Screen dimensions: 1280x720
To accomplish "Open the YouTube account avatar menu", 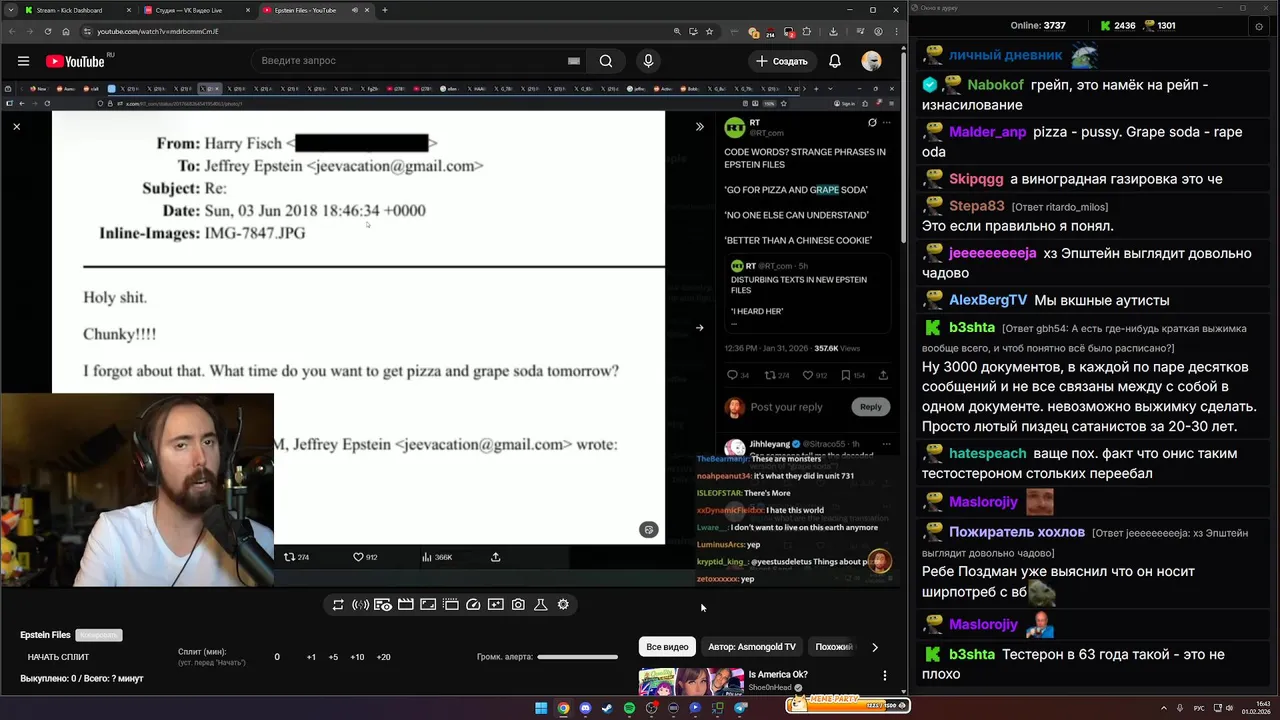I will pyautogui.click(x=872, y=61).
